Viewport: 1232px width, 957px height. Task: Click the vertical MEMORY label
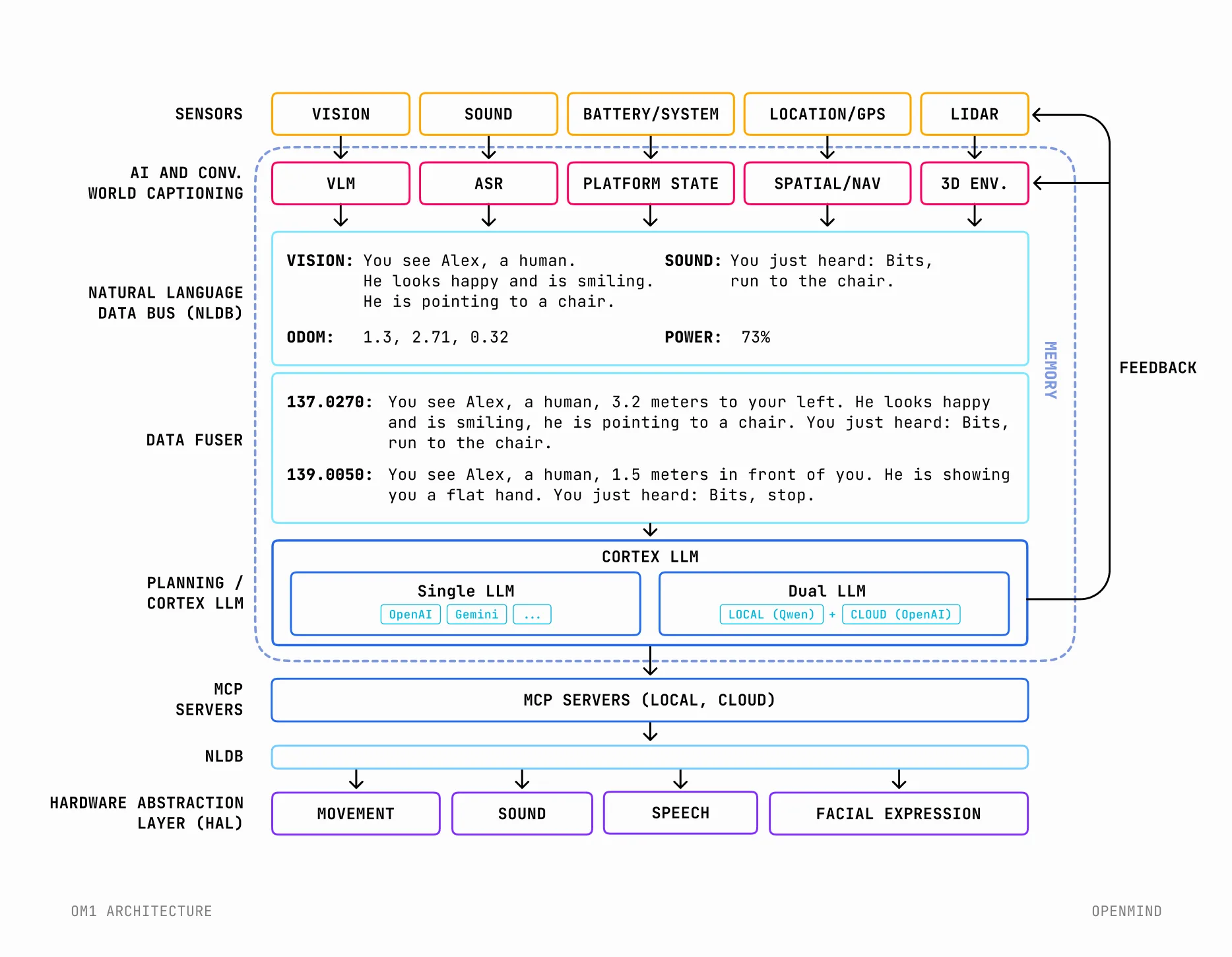(1051, 370)
